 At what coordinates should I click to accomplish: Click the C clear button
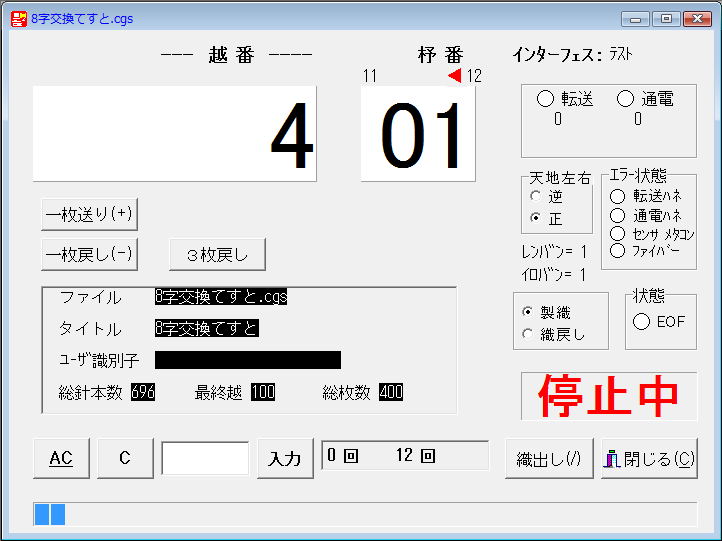[x=125, y=458]
